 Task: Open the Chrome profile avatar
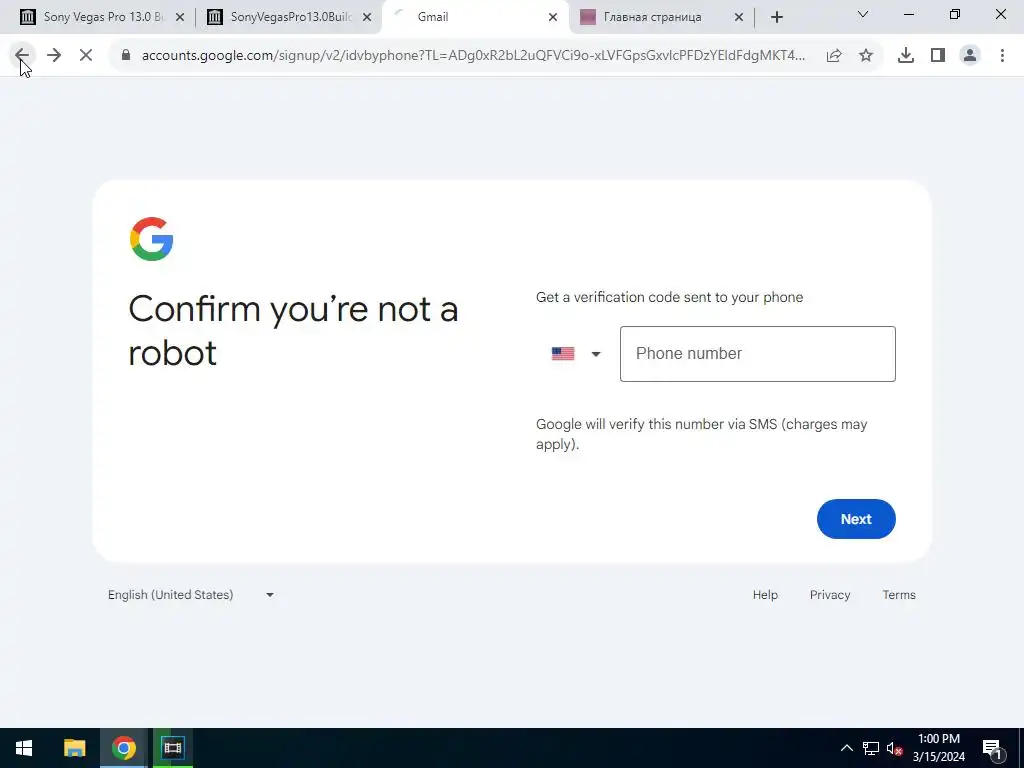pos(970,56)
